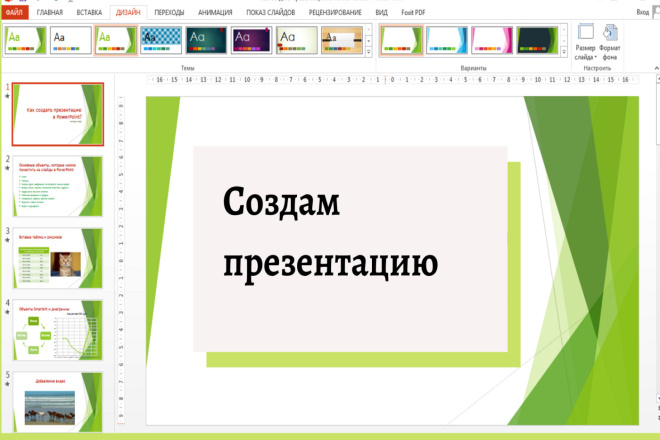The width and height of the screenshot is (660, 440).
Task: Expand the Темы themes gallery
Action: [369, 52]
